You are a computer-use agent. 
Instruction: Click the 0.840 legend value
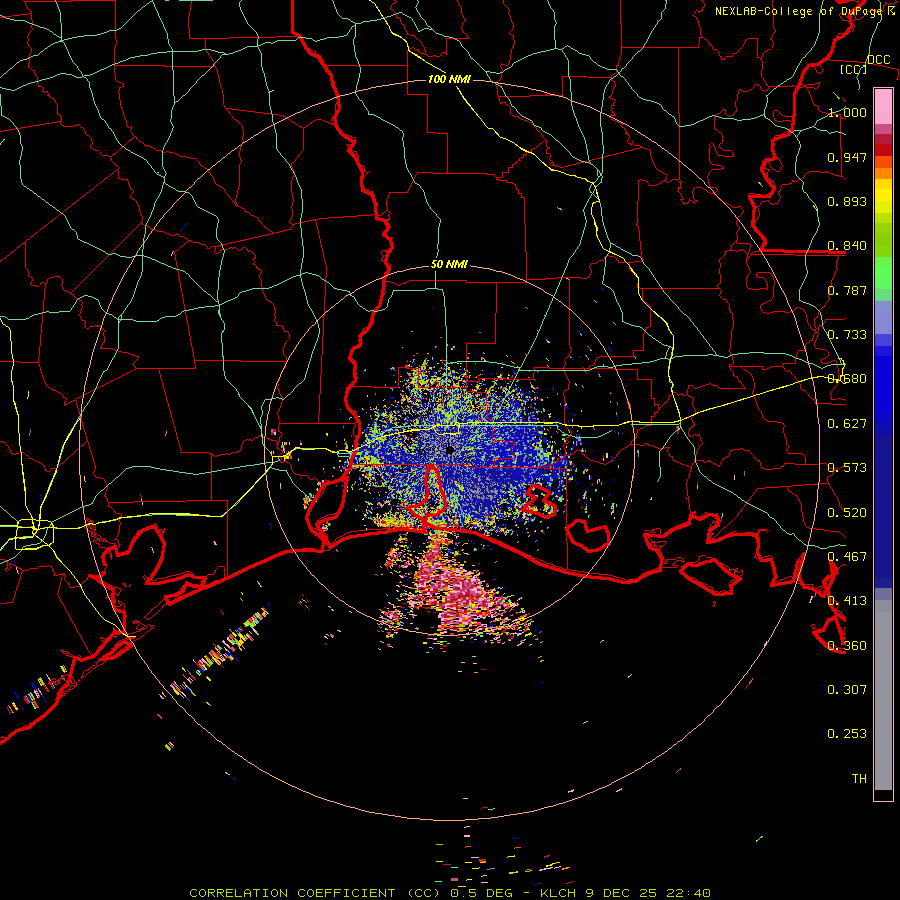[x=847, y=246]
